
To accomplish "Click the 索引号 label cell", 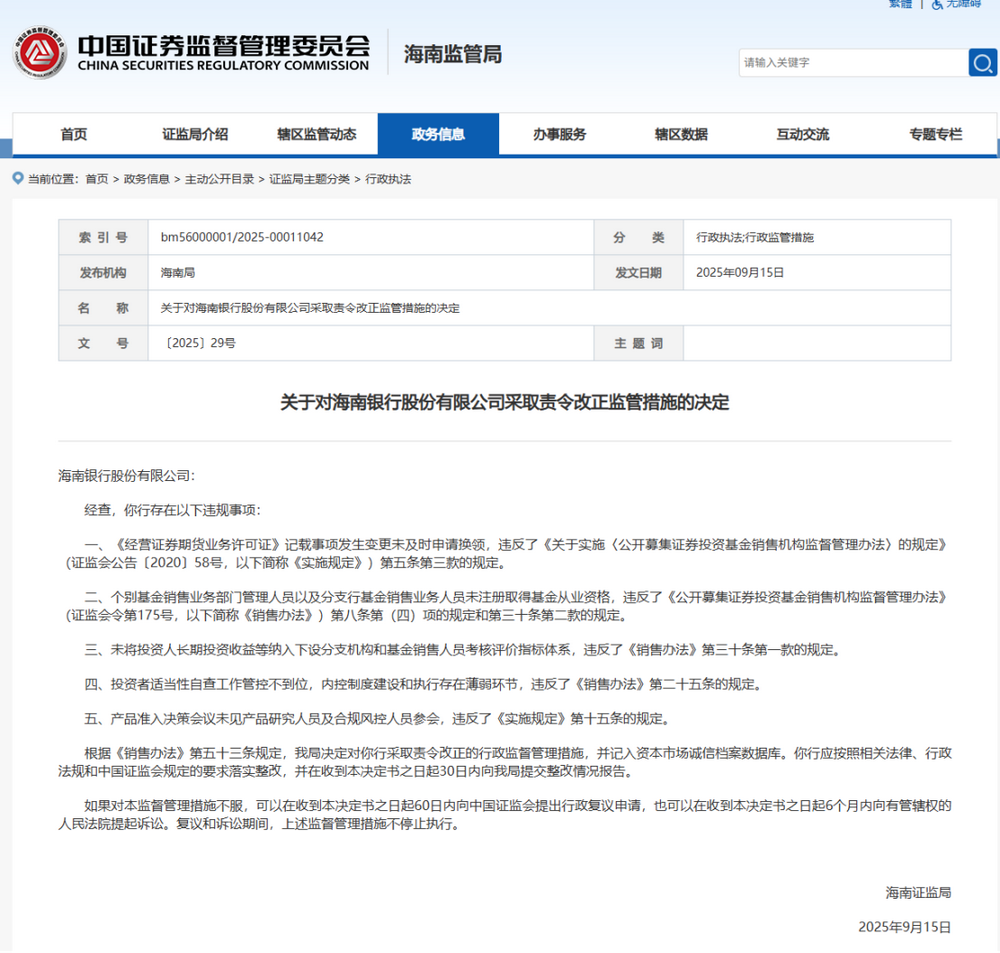I will [x=103, y=237].
